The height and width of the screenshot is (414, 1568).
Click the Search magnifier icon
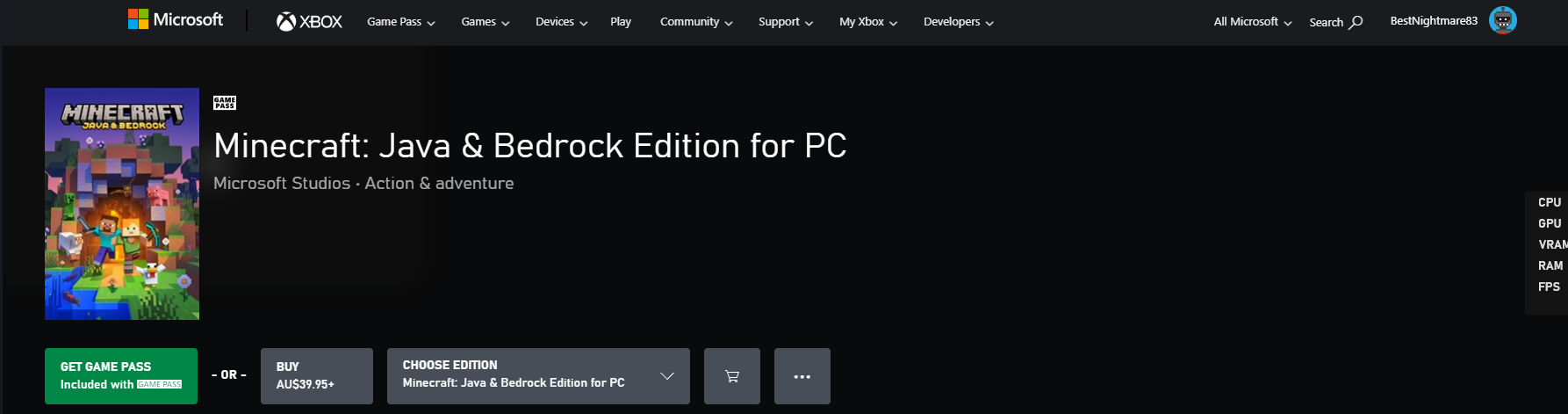click(1356, 22)
